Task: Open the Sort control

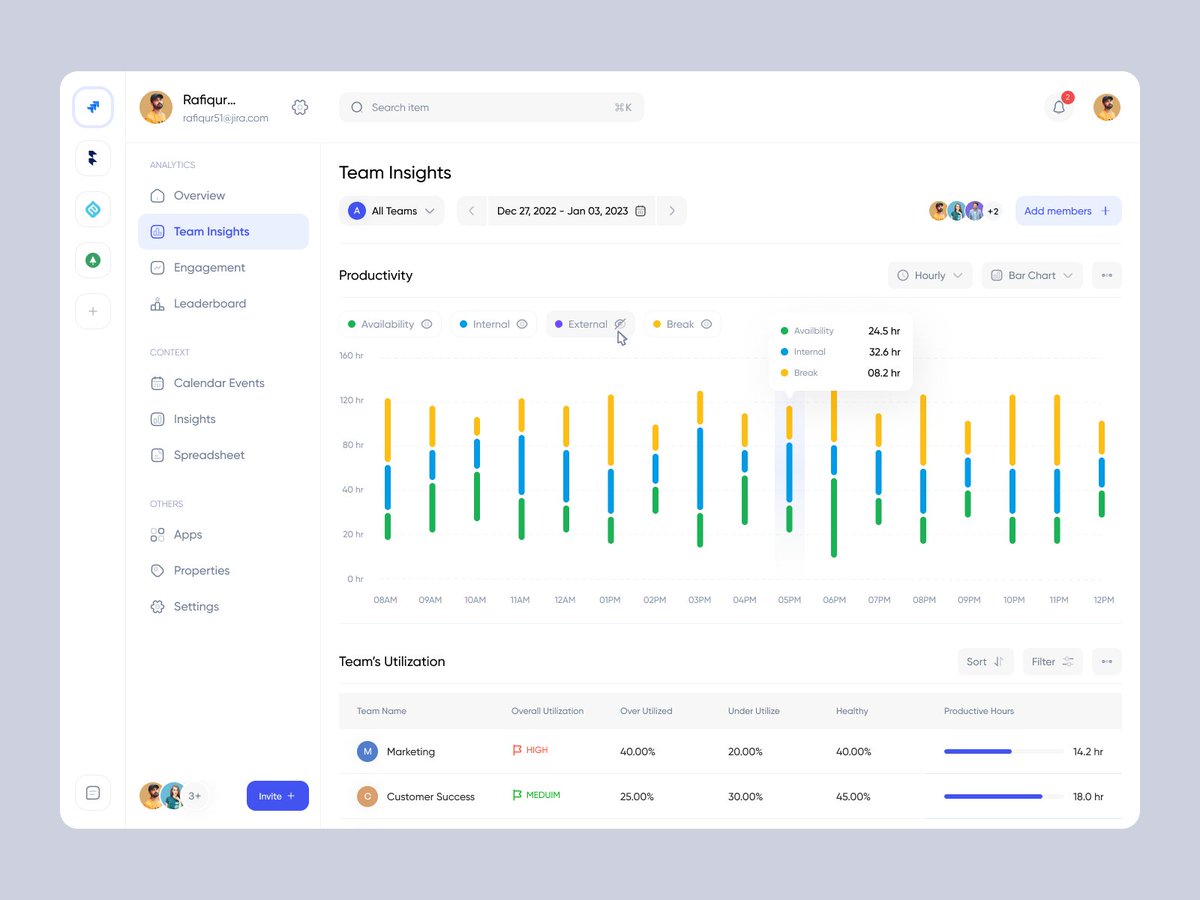Action: (x=985, y=661)
